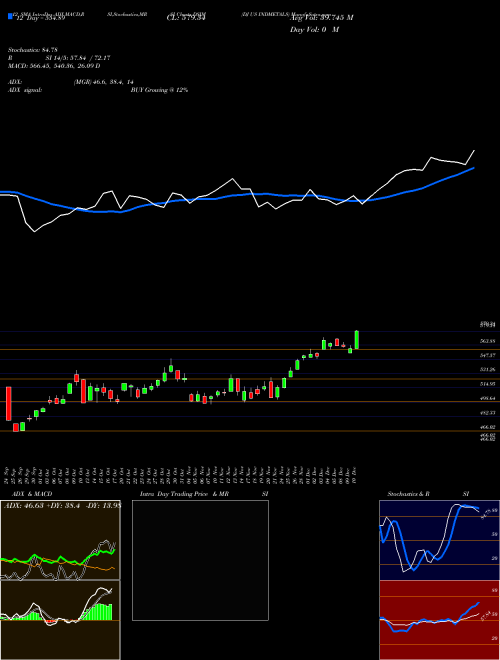The image size is (500, 660).
Task: Click the '(MGR) 46.6, 38.4, 14' ADX values
Action: pyautogui.click(x=103, y=82)
